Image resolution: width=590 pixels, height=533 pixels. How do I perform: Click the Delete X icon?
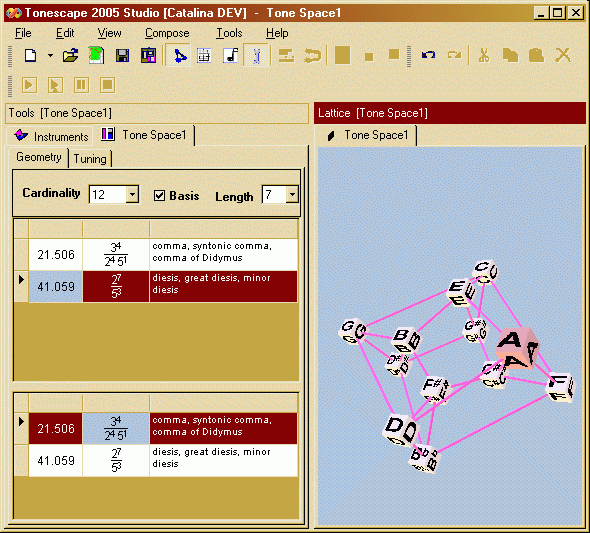563,55
